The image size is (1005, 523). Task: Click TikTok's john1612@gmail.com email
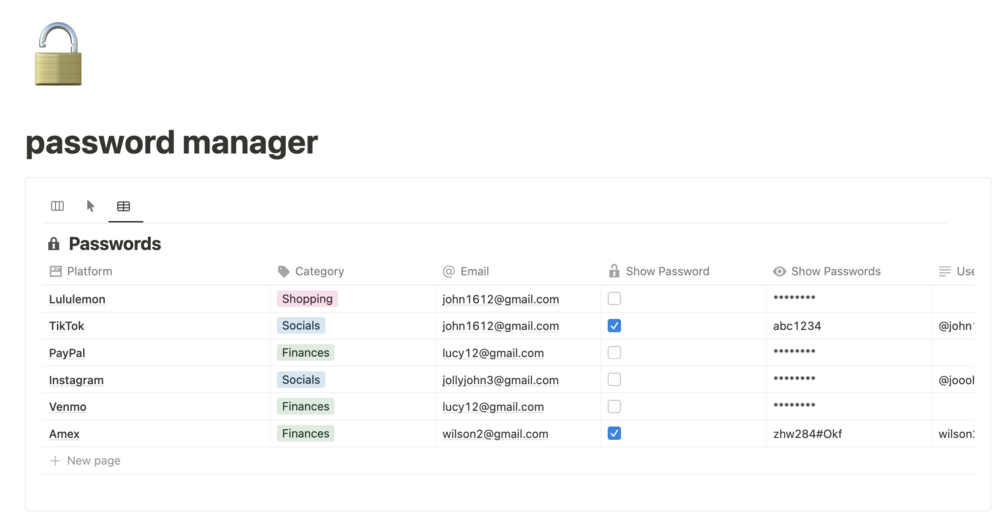501,326
